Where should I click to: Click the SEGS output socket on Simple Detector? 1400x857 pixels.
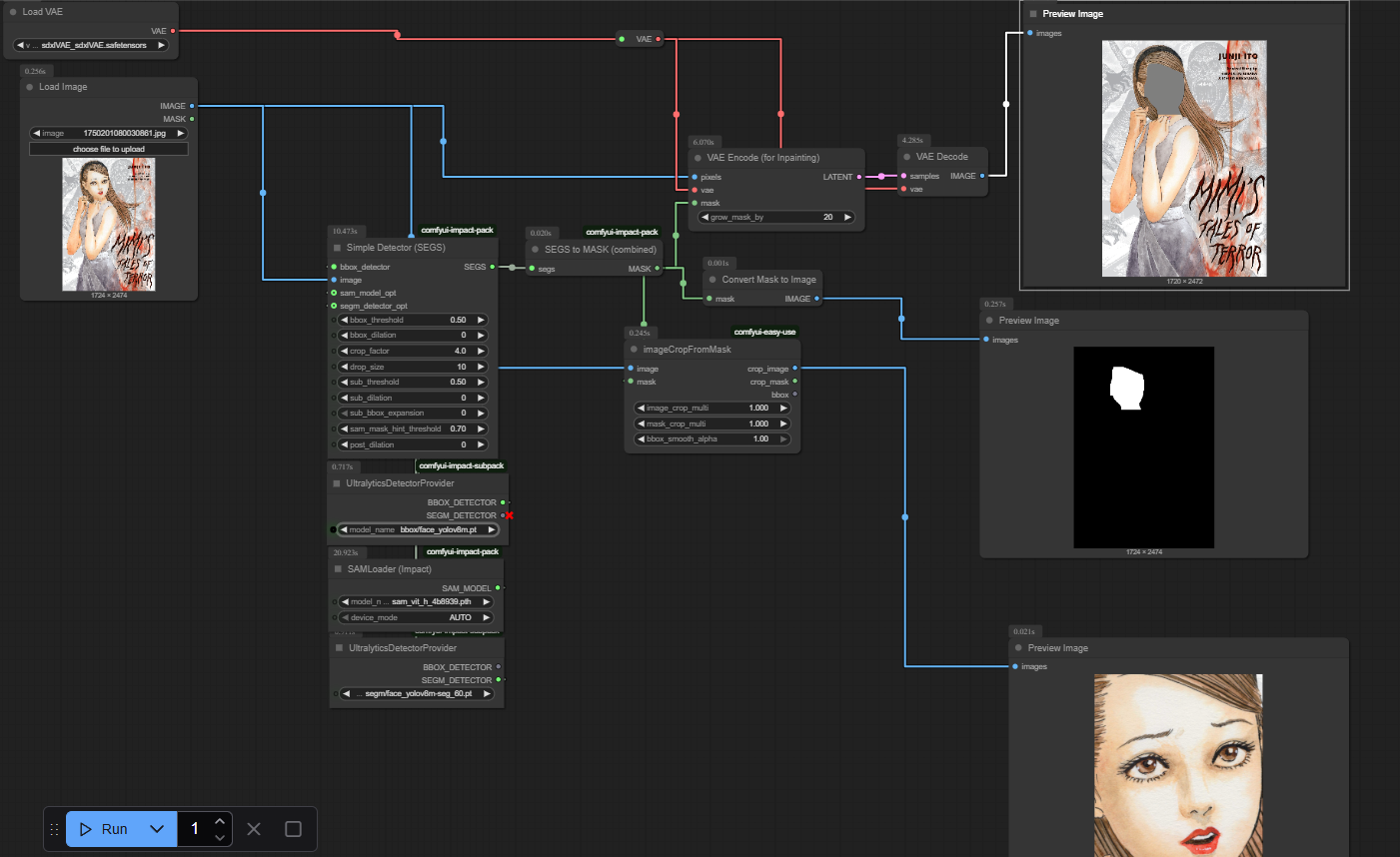(493, 267)
